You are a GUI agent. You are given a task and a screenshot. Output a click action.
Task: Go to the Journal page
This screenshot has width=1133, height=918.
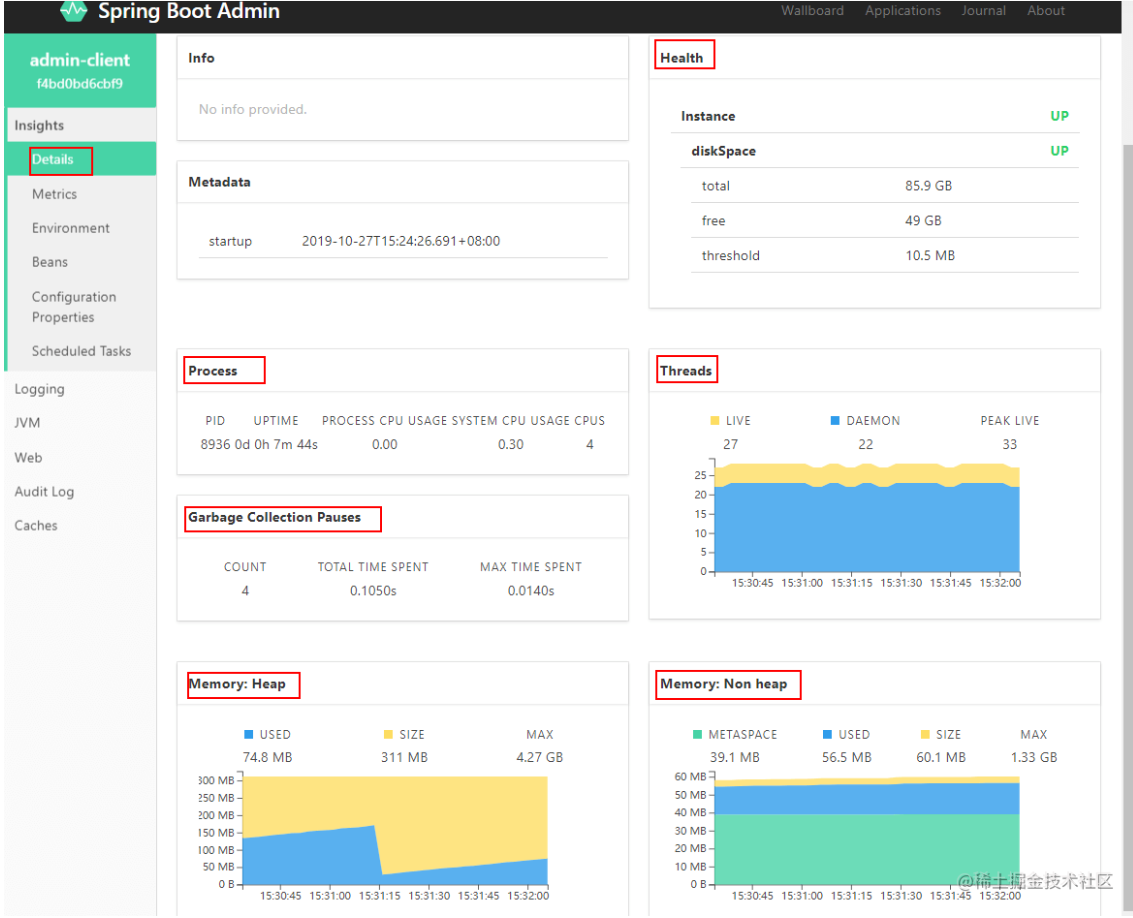pyautogui.click(x=983, y=11)
